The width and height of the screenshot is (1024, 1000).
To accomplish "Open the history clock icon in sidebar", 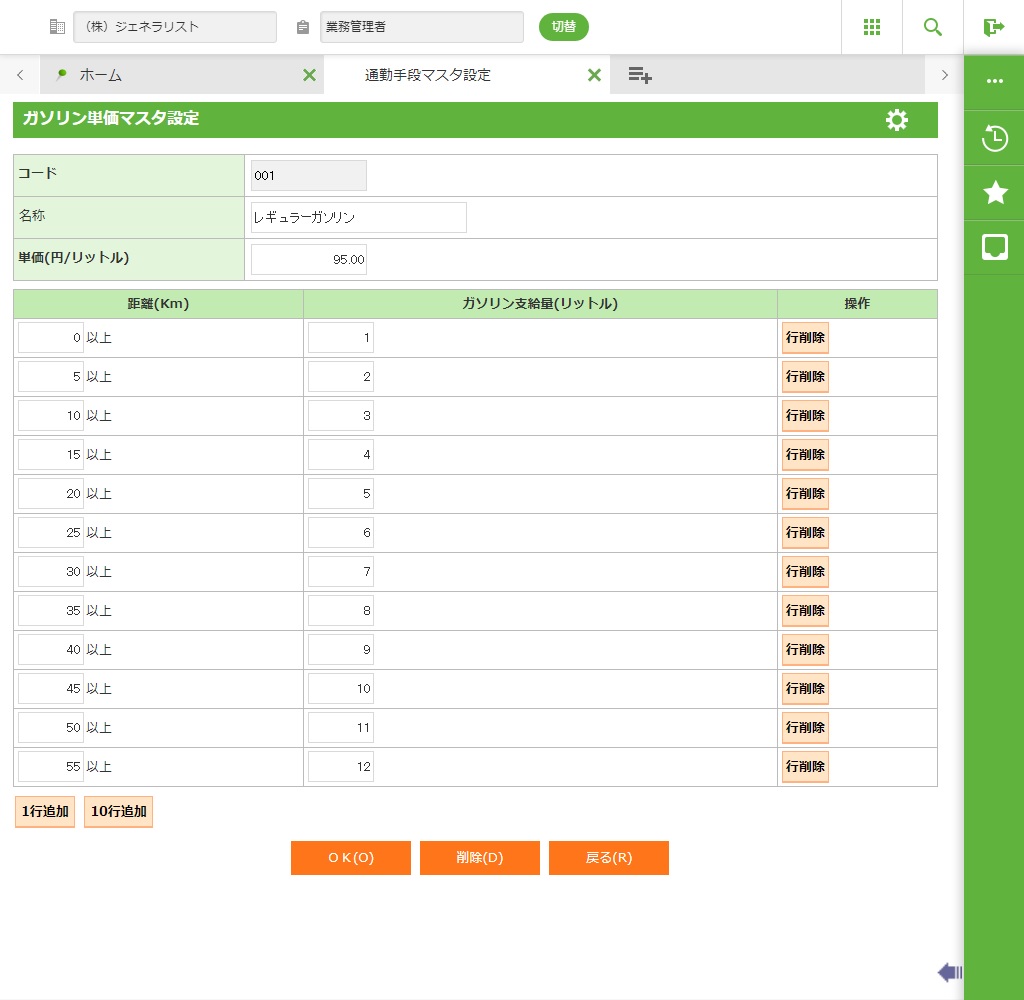I will 995,138.
